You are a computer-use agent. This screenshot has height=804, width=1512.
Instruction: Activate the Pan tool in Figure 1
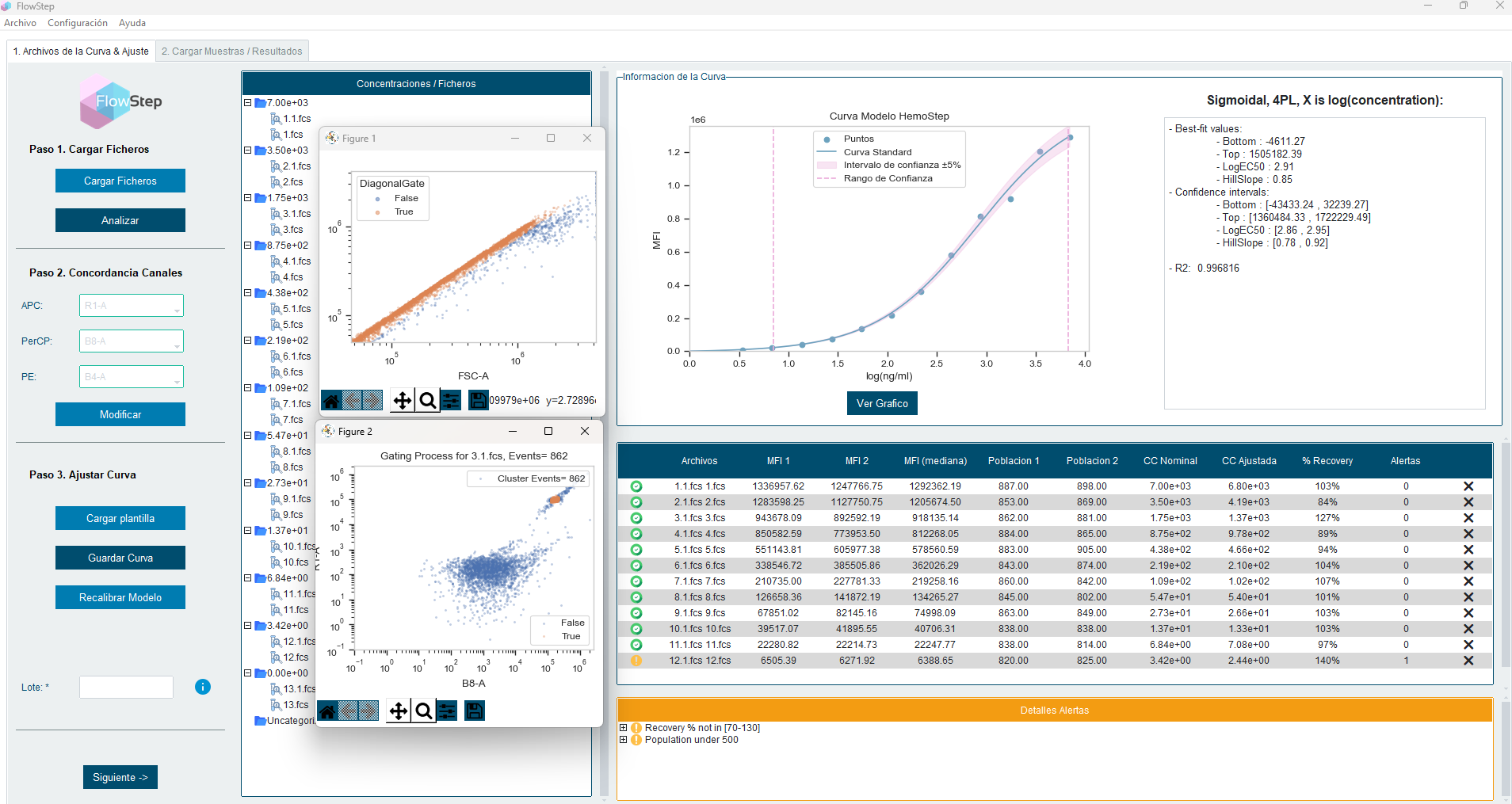pyautogui.click(x=403, y=401)
